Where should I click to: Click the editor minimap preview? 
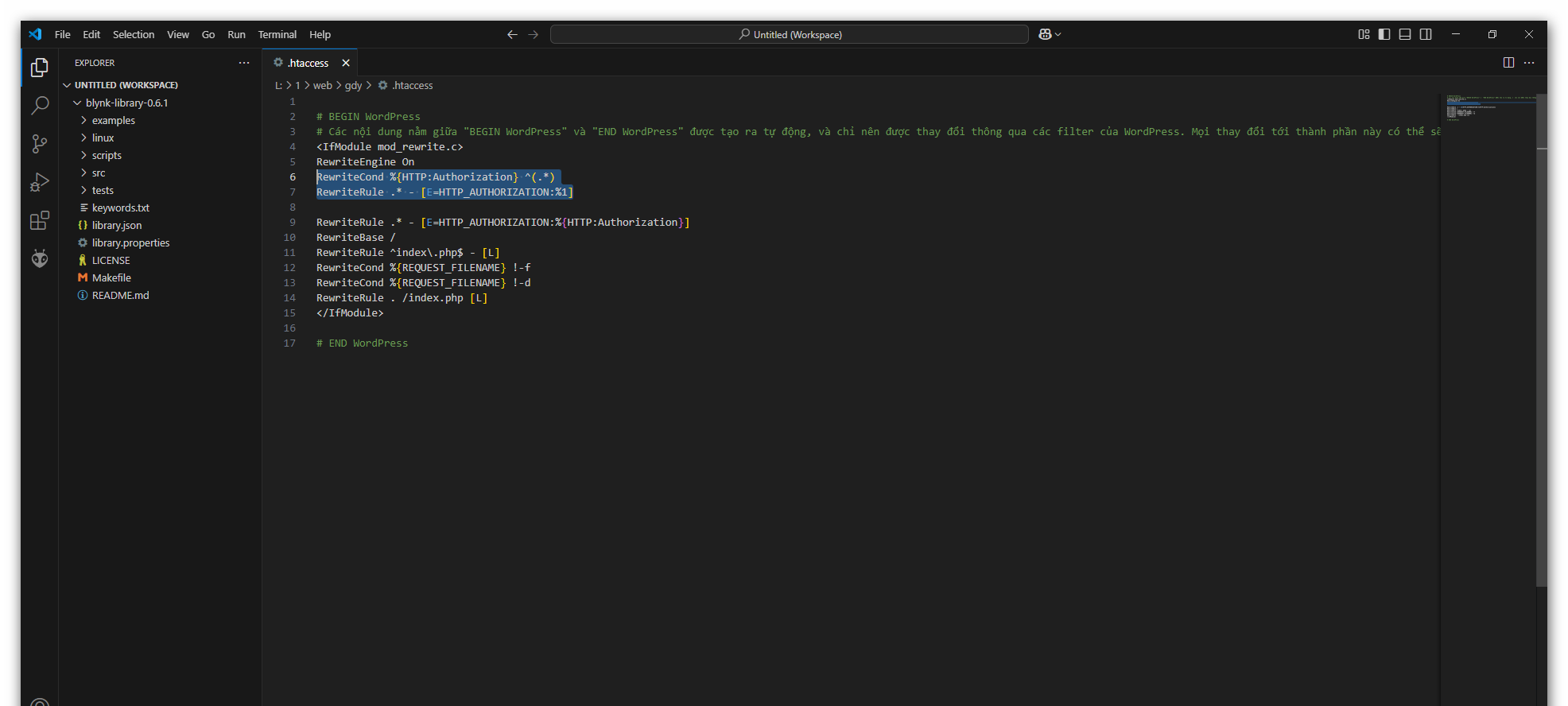(1488, 107)
